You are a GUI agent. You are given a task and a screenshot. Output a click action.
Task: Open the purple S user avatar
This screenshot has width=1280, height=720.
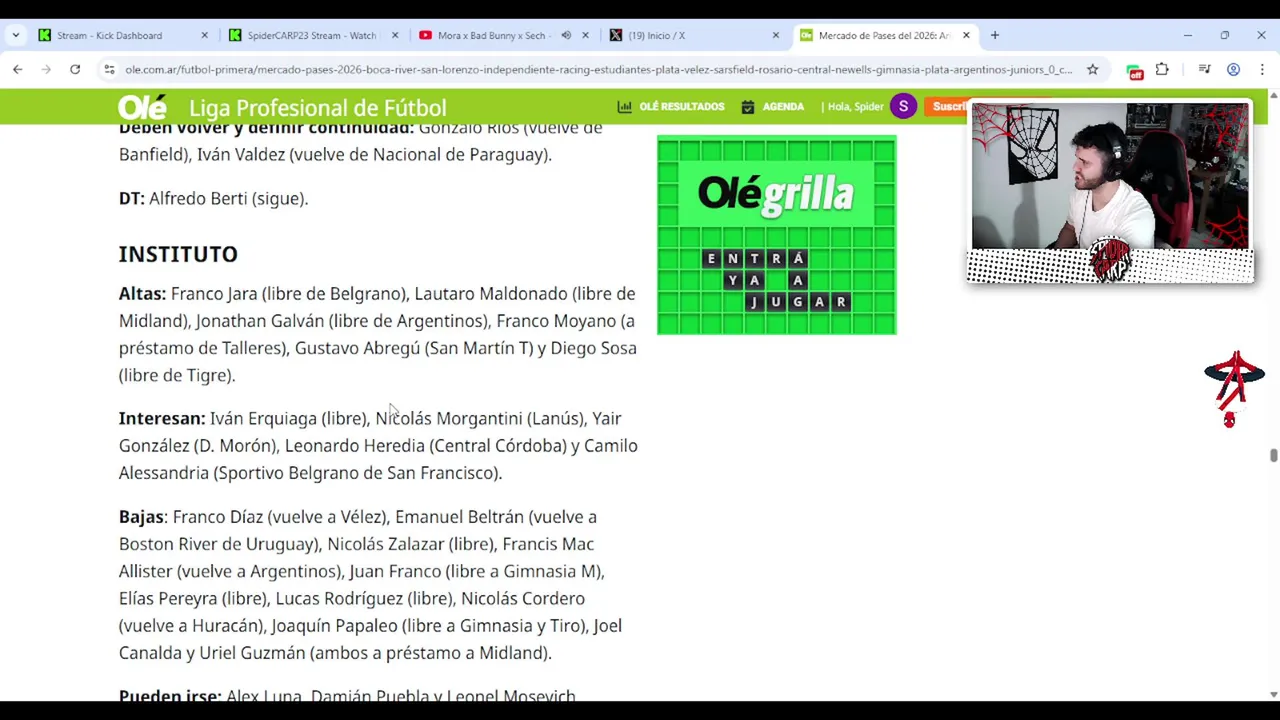[x=903, y=106]
